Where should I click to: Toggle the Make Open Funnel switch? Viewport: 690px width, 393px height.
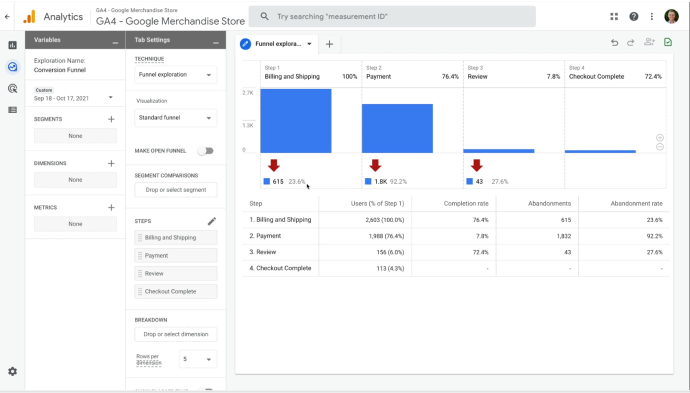click(x=206, y=151)
